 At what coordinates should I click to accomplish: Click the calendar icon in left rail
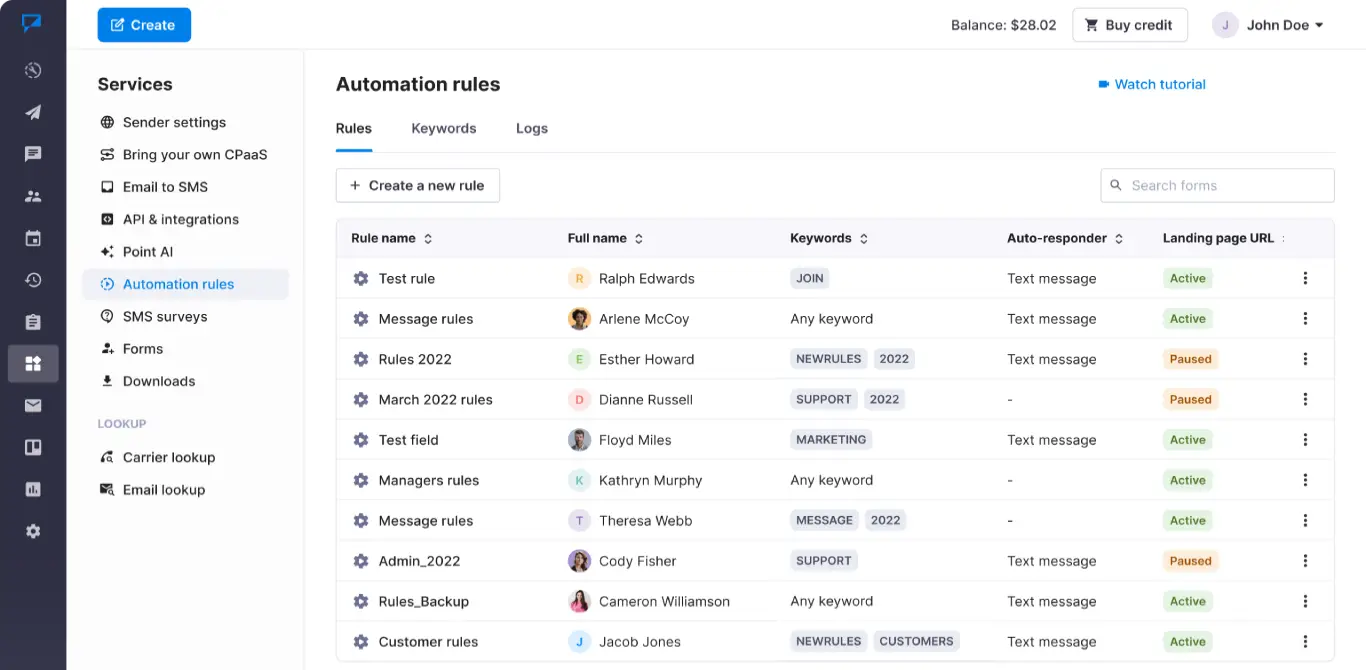tap(33, 238)
